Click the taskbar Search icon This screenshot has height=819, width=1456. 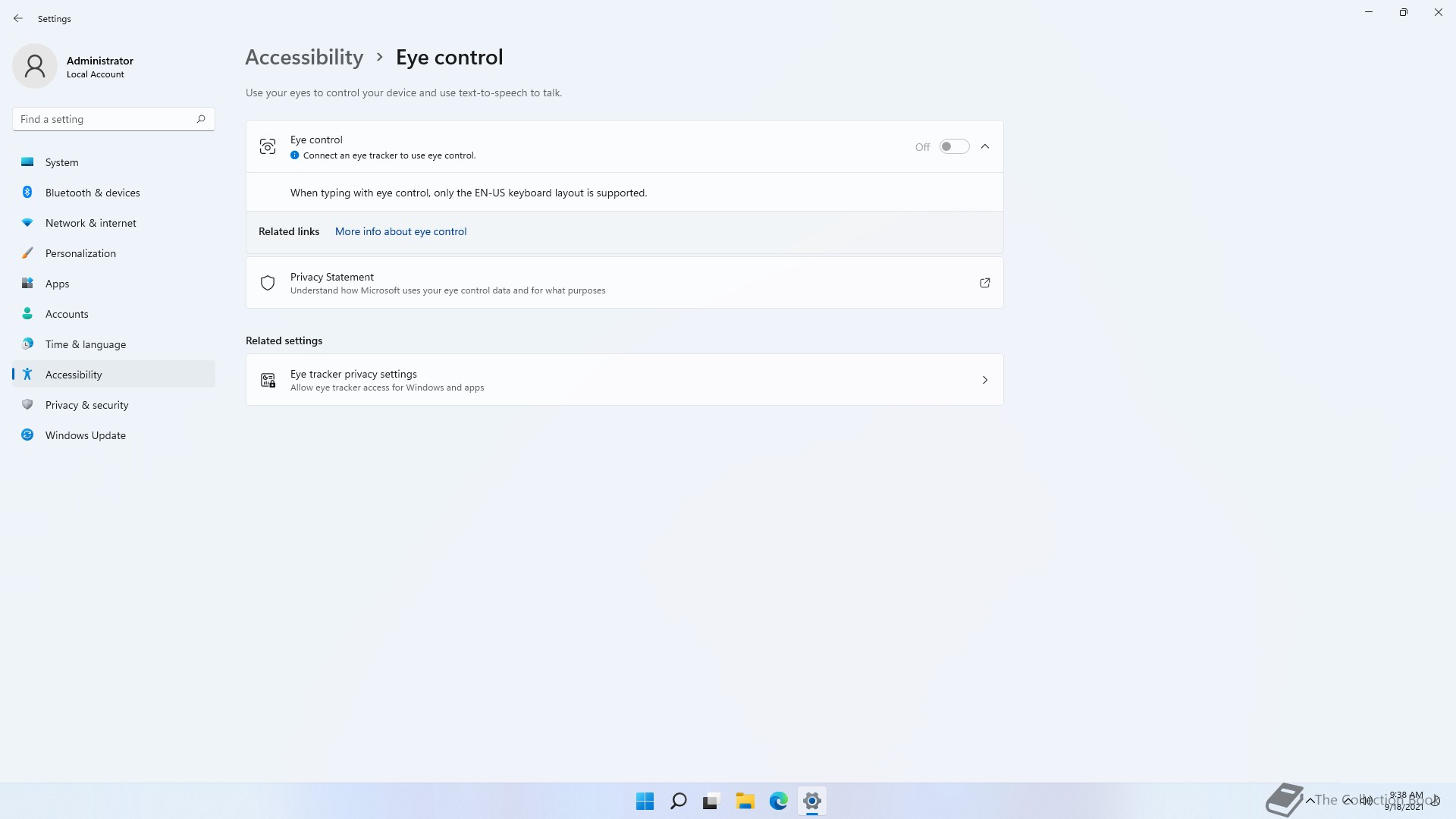(678, 801)
